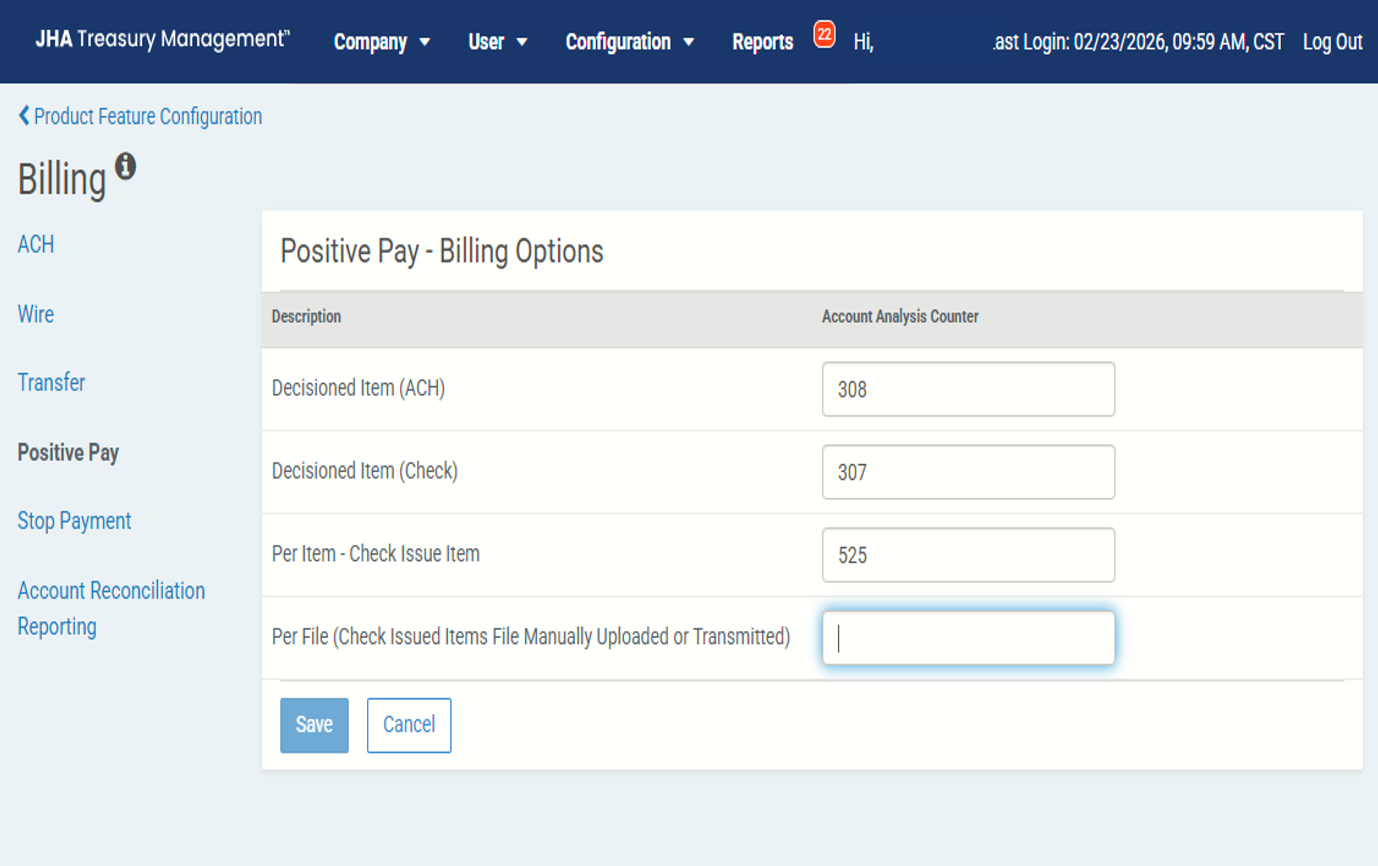Click the Per Item Check Issue field

(x=967, y=555)
